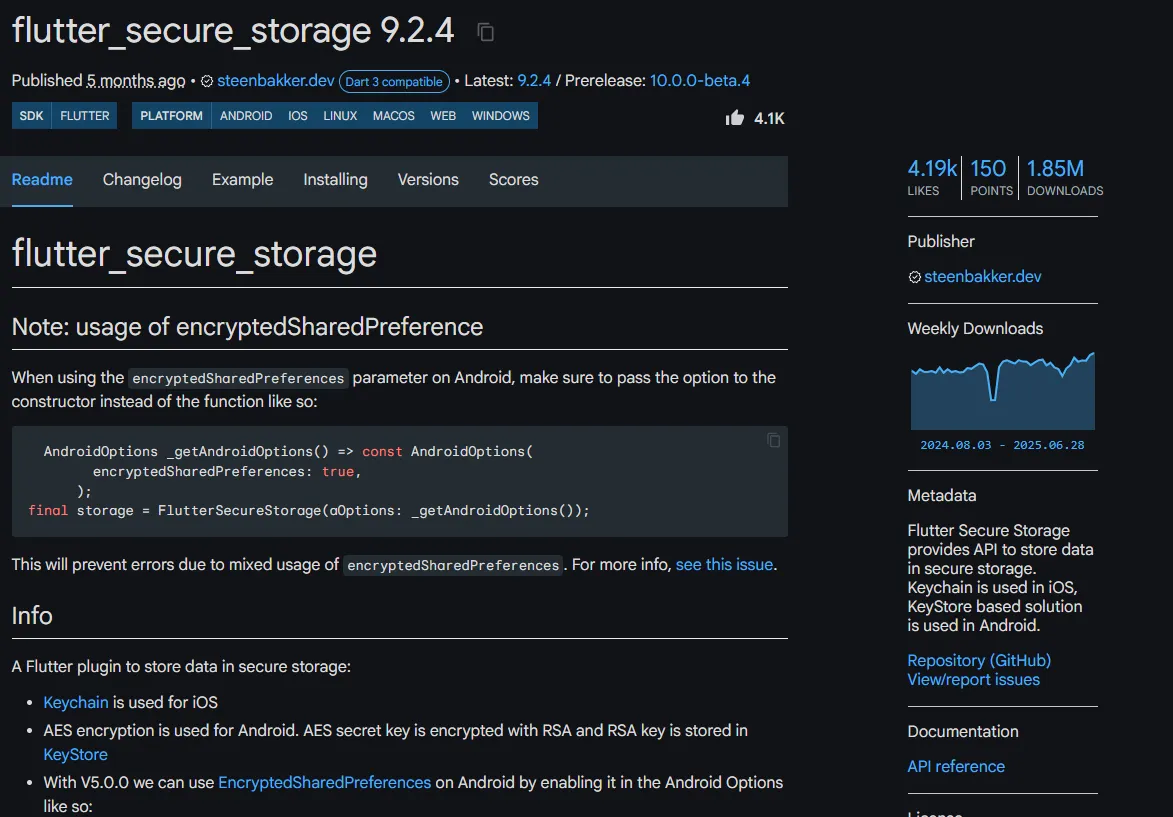This screenshot has width=1173, height=817.
Task: Open the Readme tab
Action: click(42, 180)
